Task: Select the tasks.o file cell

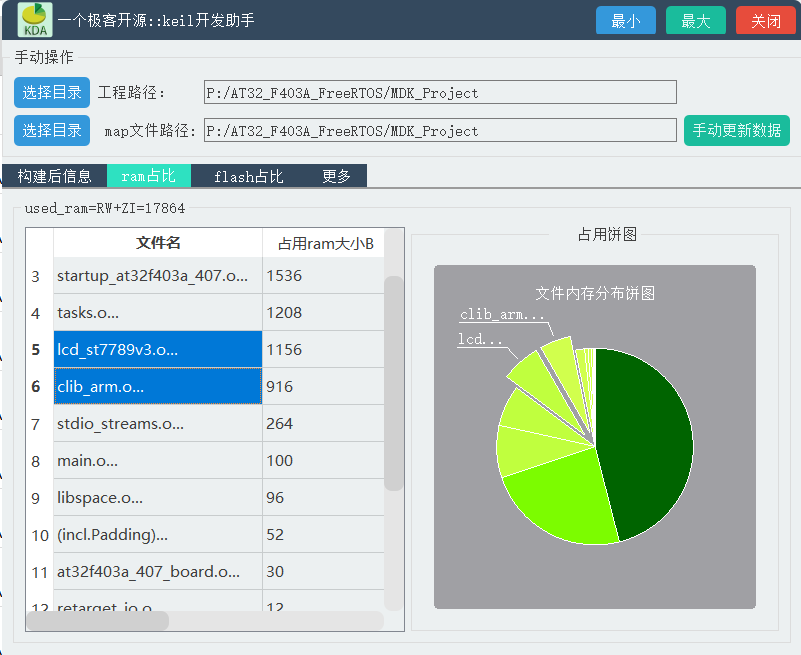Action: pyautogui.click(x=158, y=313)
